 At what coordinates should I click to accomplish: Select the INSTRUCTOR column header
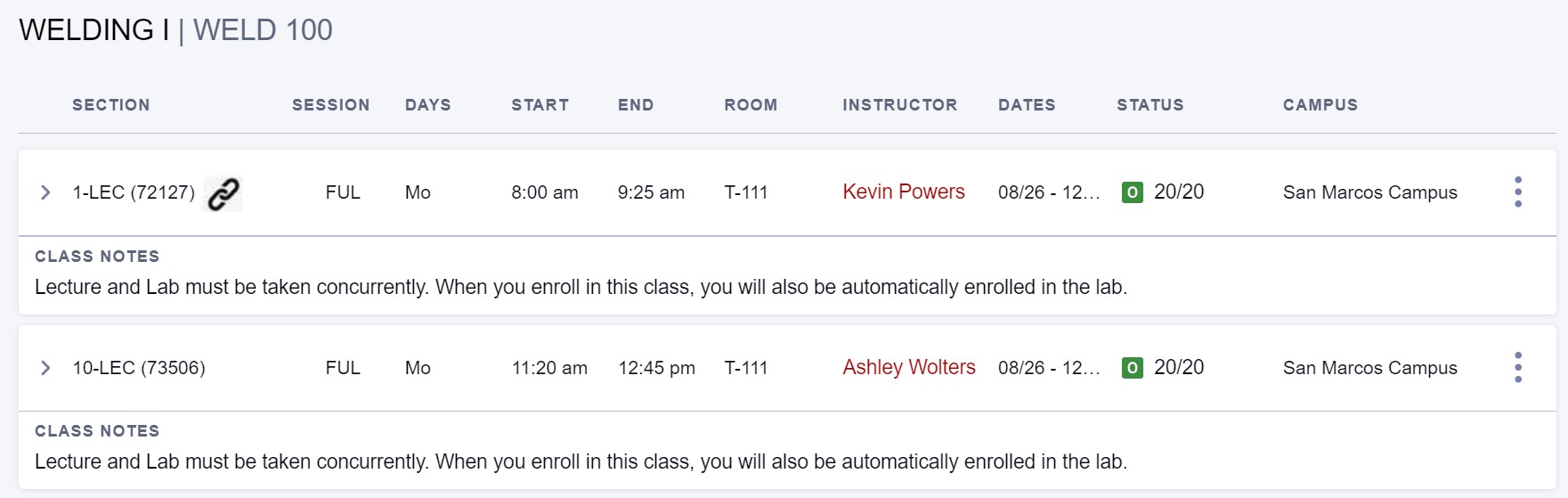(900, 105)
